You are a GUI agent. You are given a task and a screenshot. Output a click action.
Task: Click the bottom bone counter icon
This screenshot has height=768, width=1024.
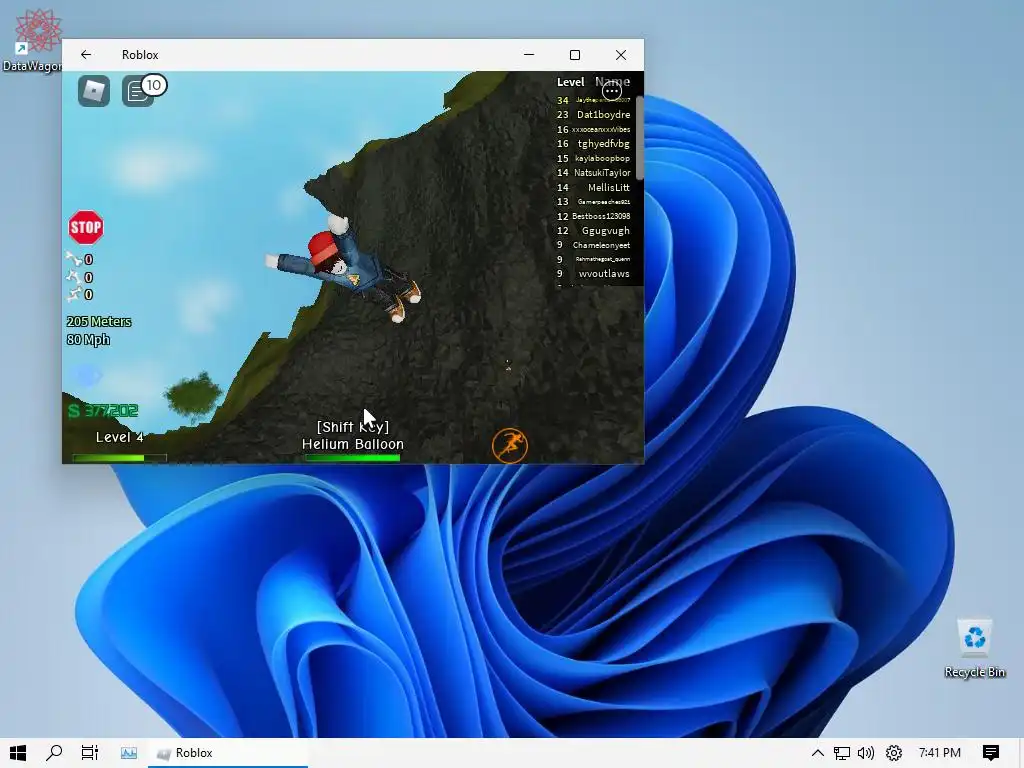tap(74, 295)
